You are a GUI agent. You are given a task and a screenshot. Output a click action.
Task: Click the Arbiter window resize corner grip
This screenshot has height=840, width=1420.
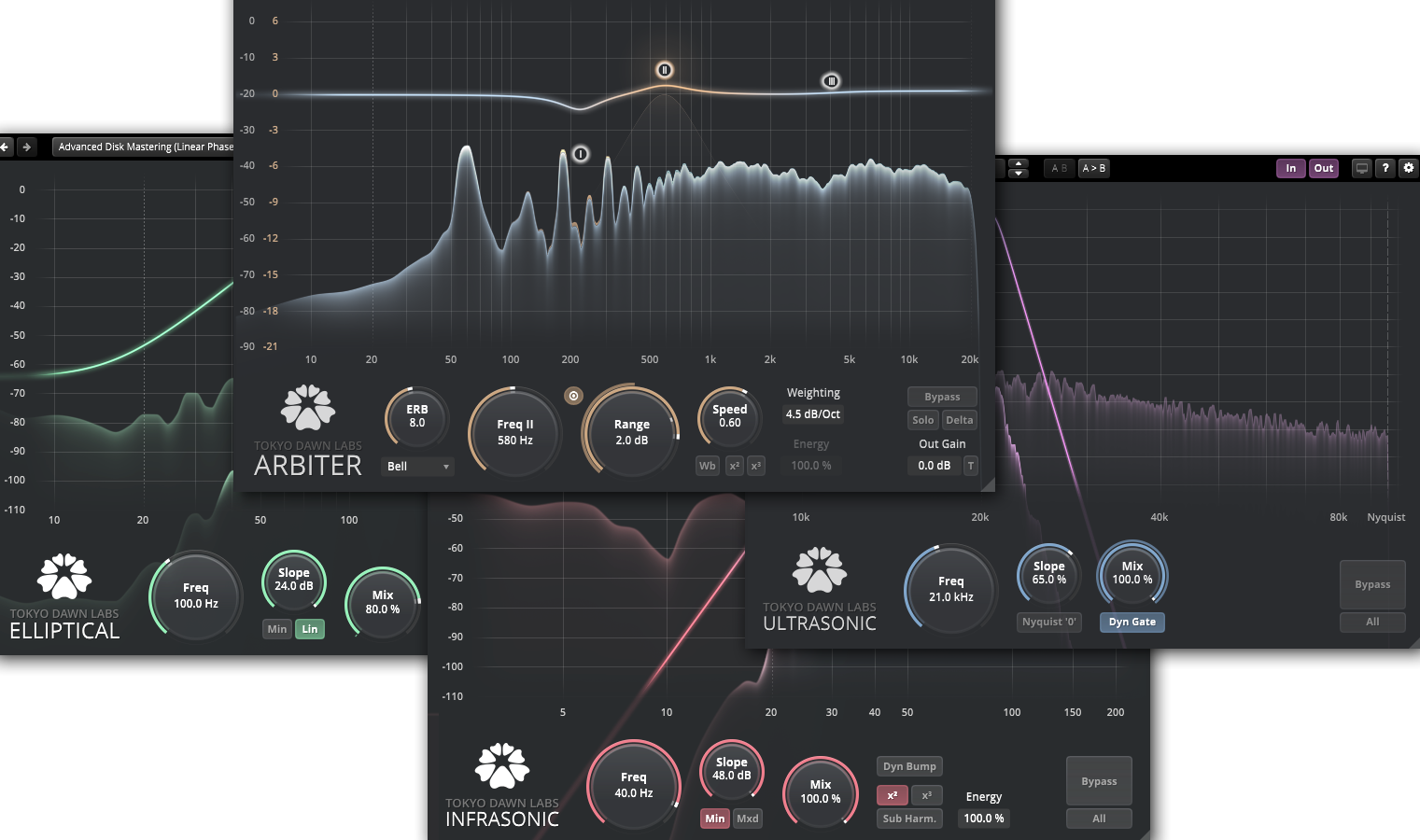[988, 484]
